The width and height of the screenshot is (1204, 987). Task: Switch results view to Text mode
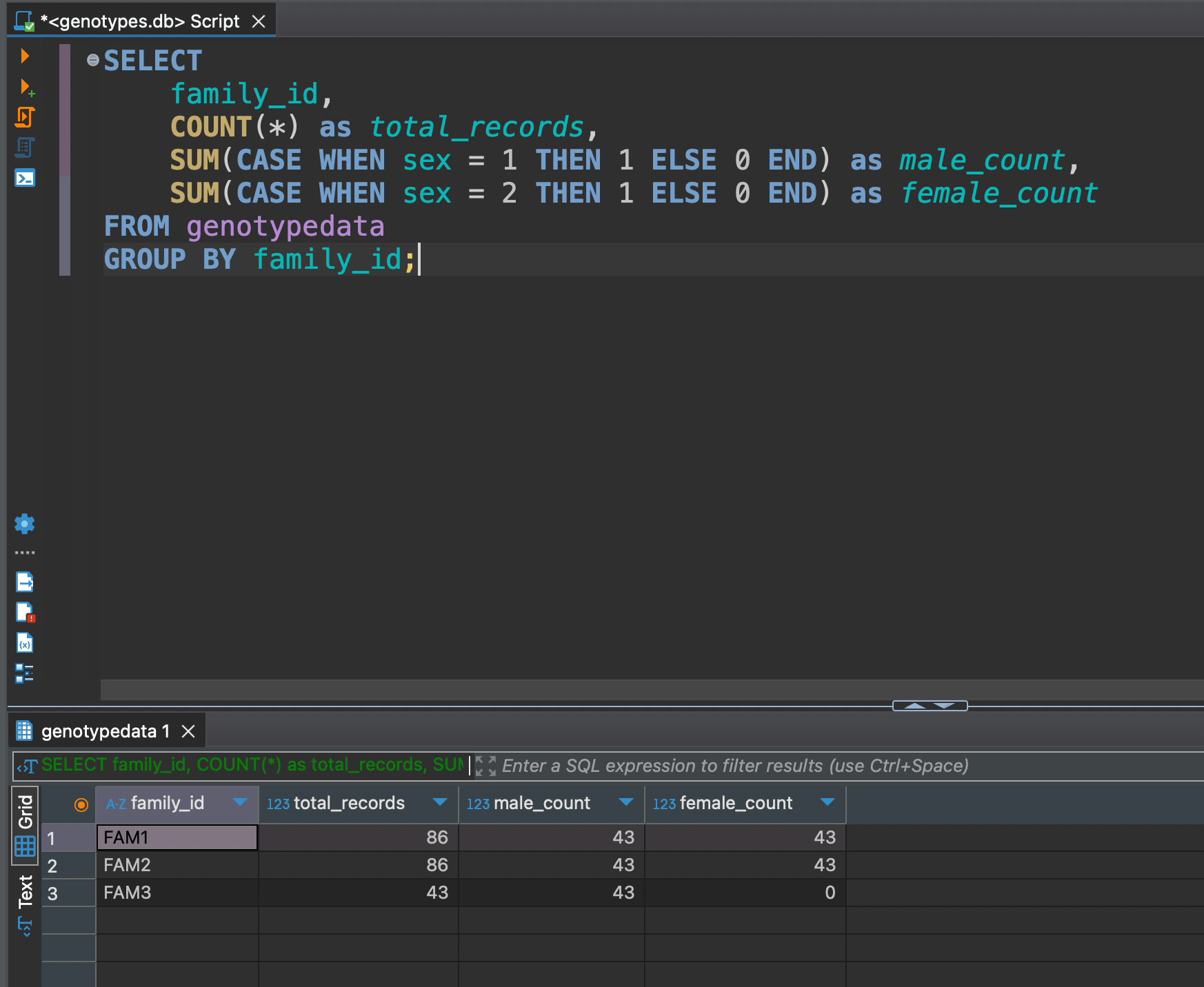tap(26, 896)
